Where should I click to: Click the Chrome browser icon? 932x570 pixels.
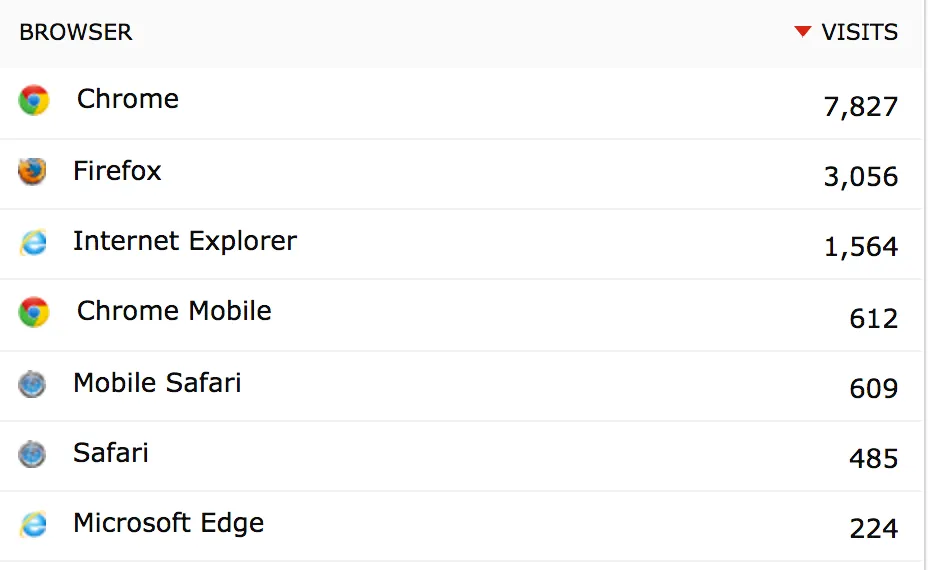[33, 100]
